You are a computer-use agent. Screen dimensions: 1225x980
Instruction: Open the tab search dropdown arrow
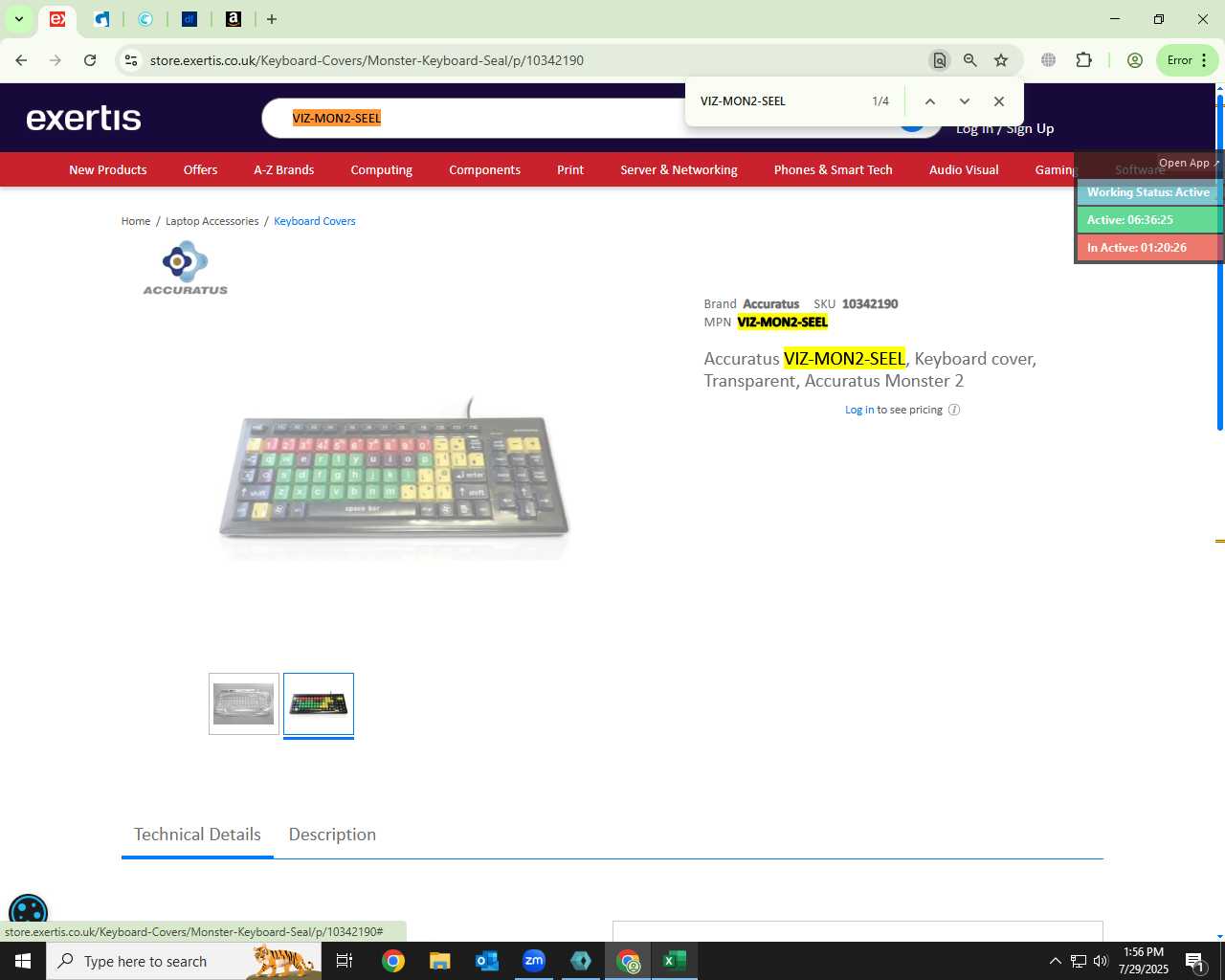click(18, 19)
